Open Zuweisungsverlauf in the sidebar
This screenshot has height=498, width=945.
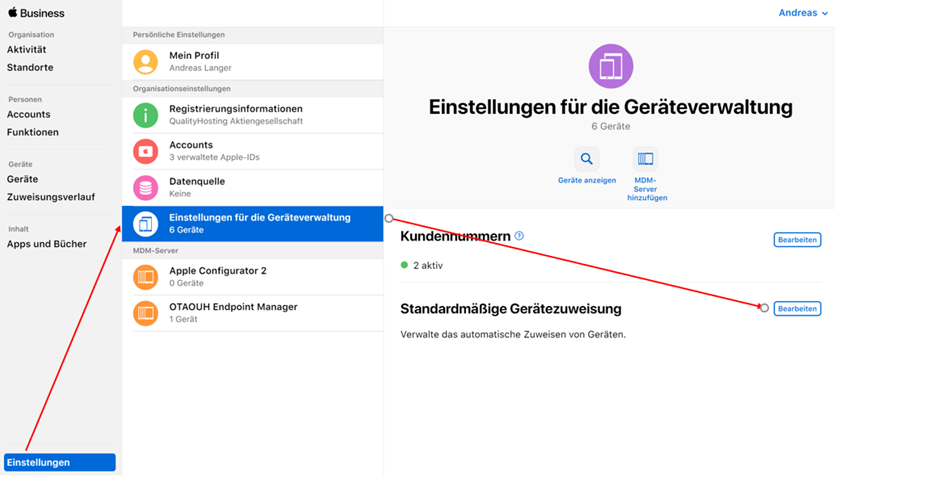point(51,197)
